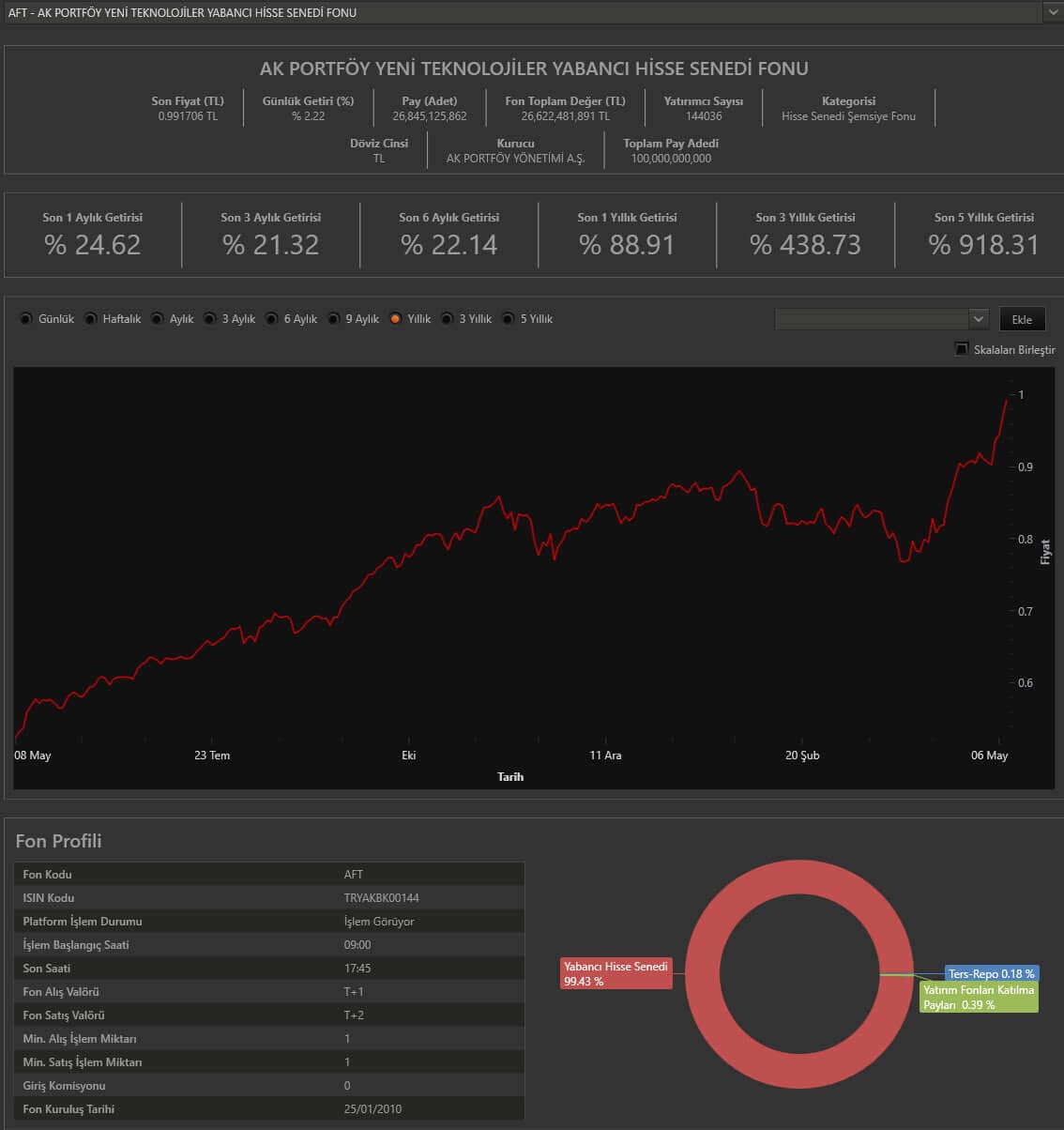Click the Tarih axis title
The height and width of the screenshot is (1130, 1064).
[510, 777]
